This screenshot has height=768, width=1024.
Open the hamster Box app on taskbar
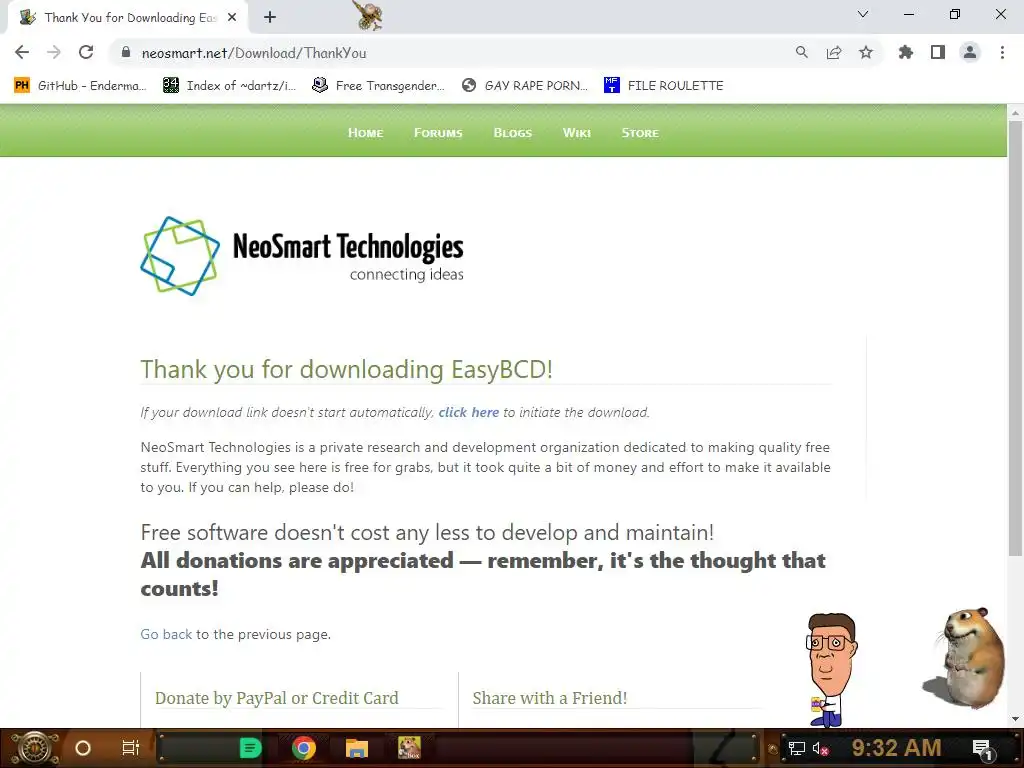tap(409, 748)
